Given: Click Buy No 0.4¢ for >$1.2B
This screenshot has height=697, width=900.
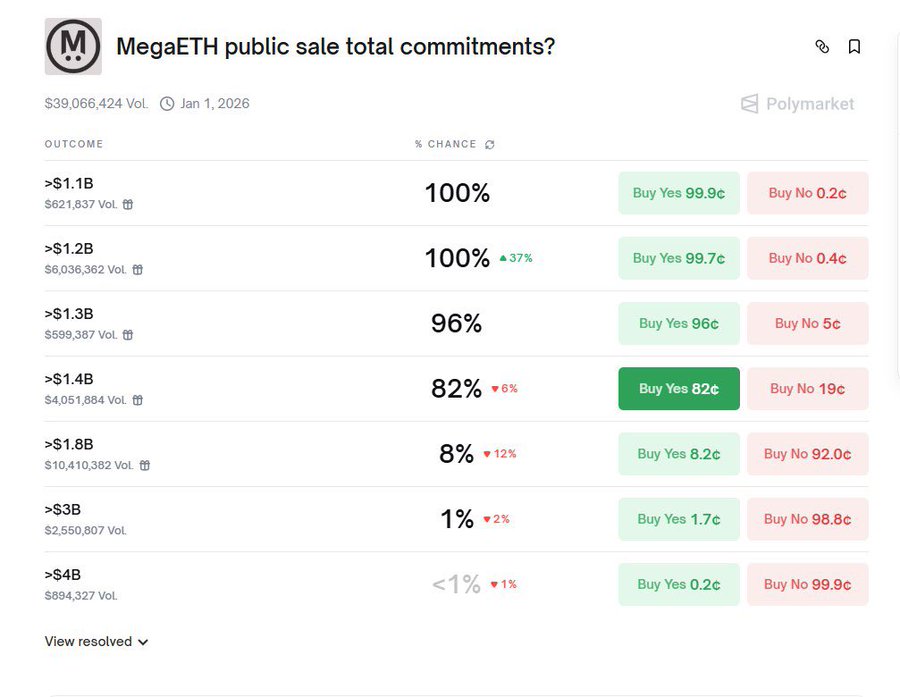Looking at the screenshot, I should [807, 258].
